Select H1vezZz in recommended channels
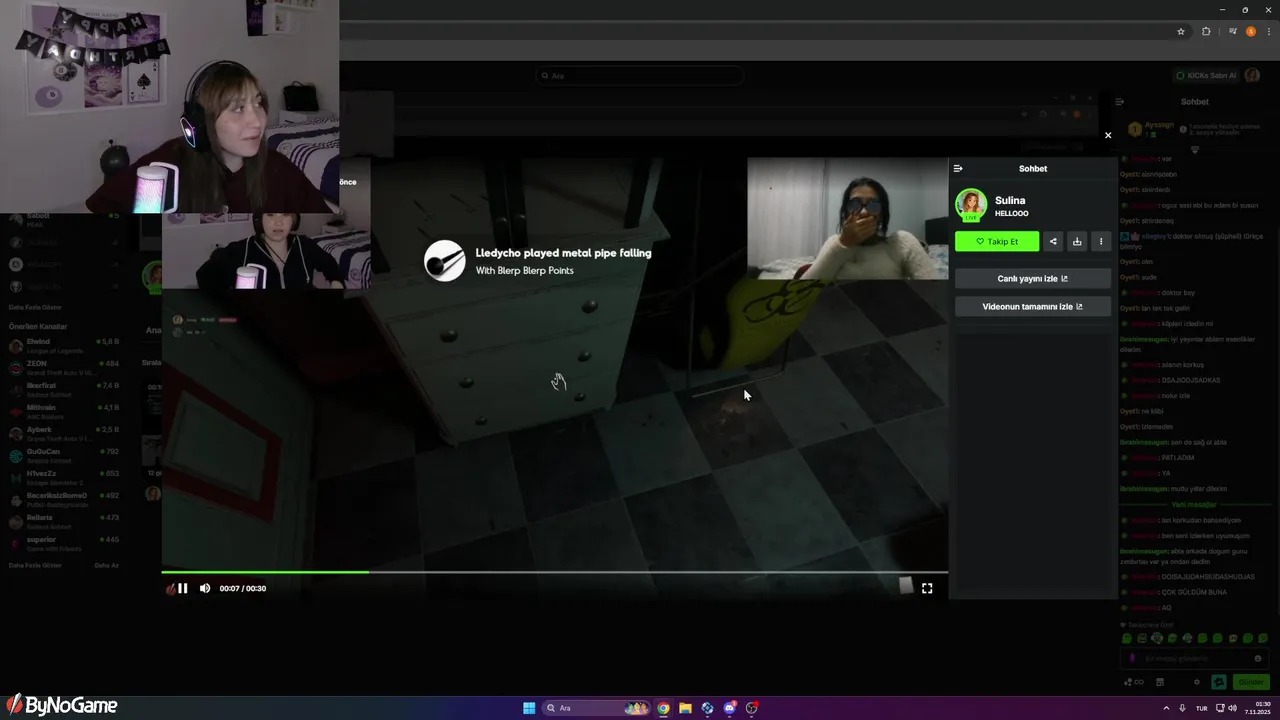 [x=63, y=476]
